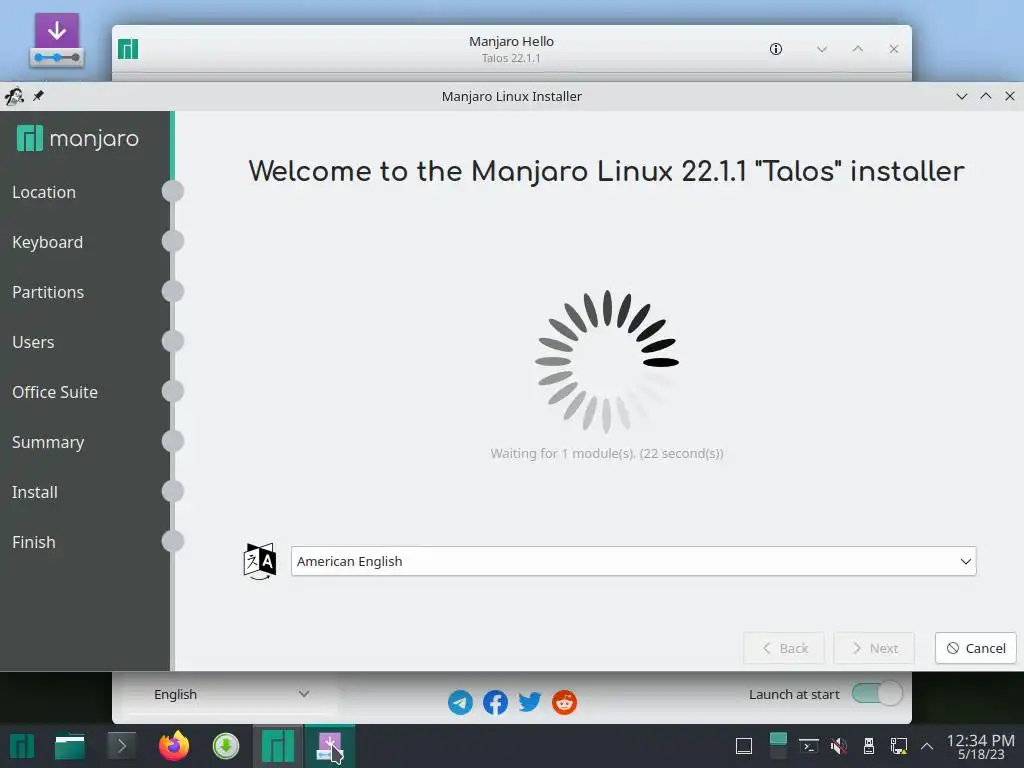Select the Office Suite step in sidebar

pyautogui.click(x=55, y=392)
